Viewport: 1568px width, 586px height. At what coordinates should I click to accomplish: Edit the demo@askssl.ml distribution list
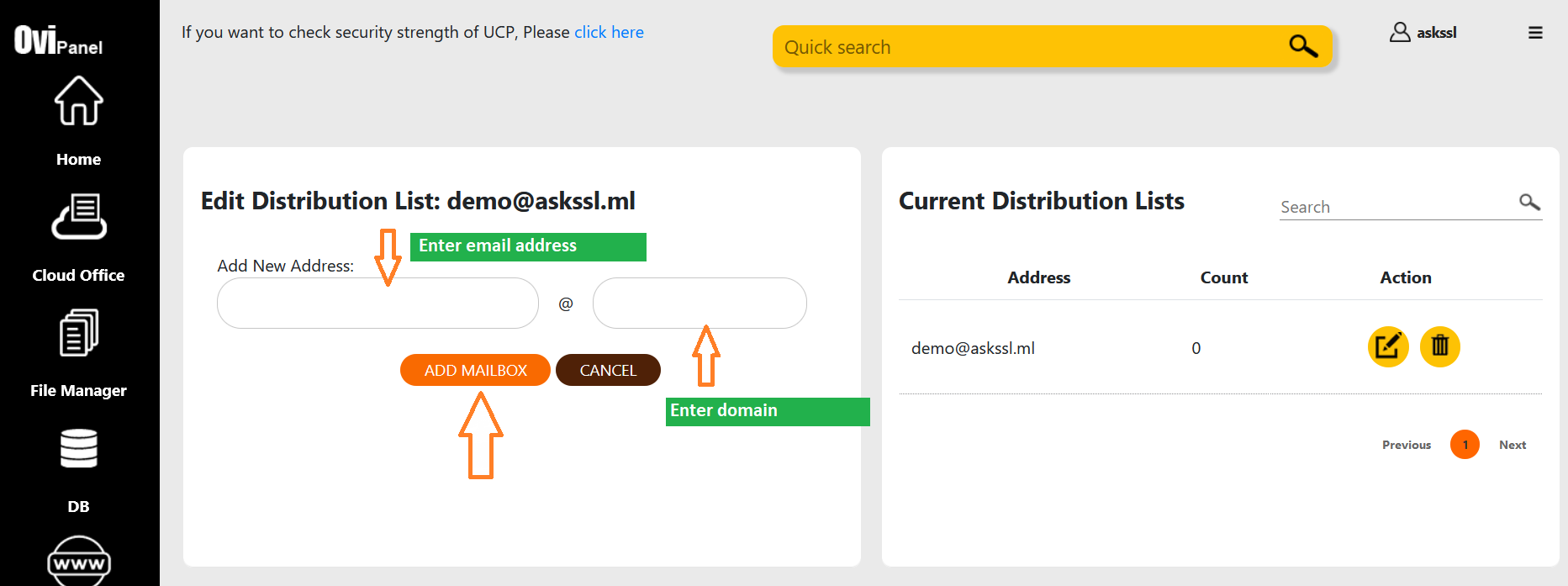click(1388, 346)
